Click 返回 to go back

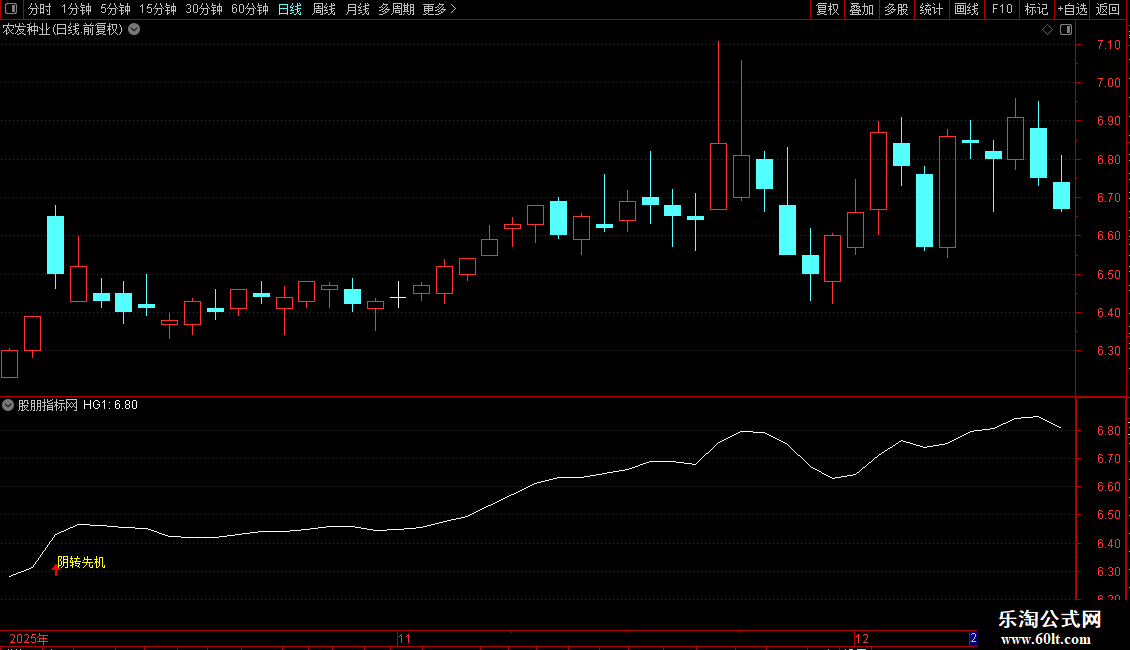[x=1108, y=9]
